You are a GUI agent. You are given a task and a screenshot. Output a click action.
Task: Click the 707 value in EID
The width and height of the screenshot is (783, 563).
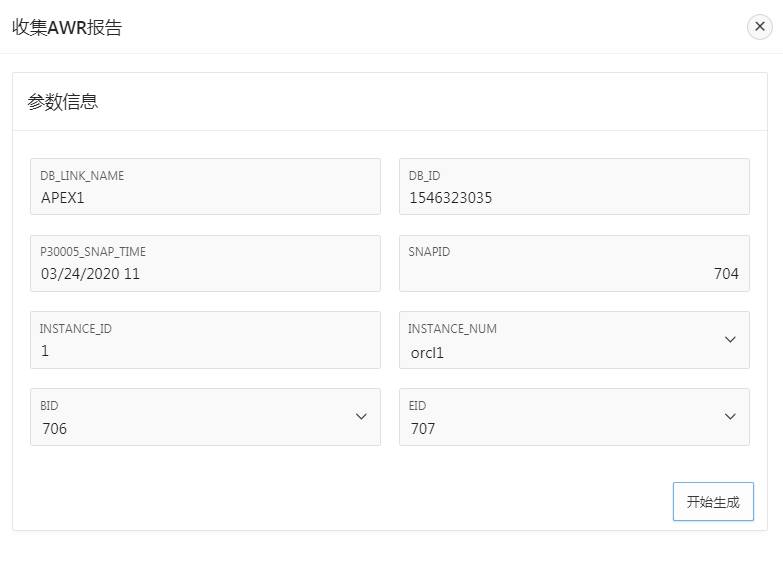point(423,429)
